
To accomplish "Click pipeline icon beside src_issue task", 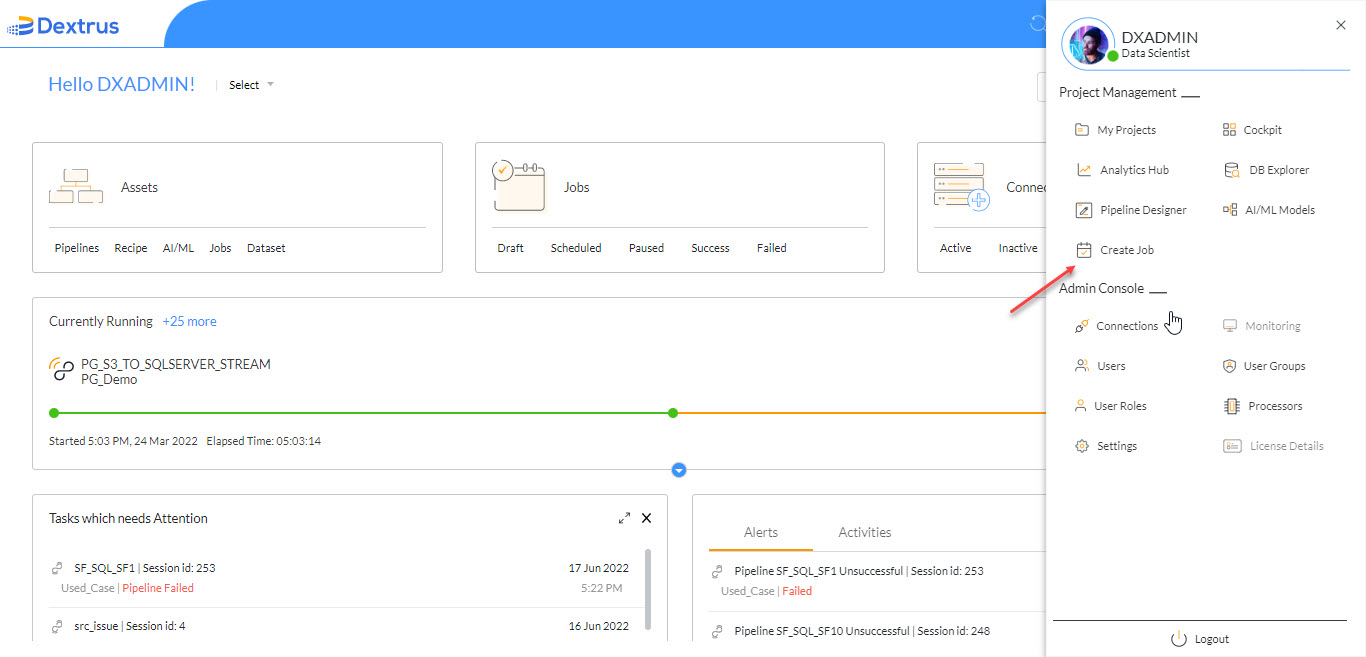I will (x=57, y=626).
